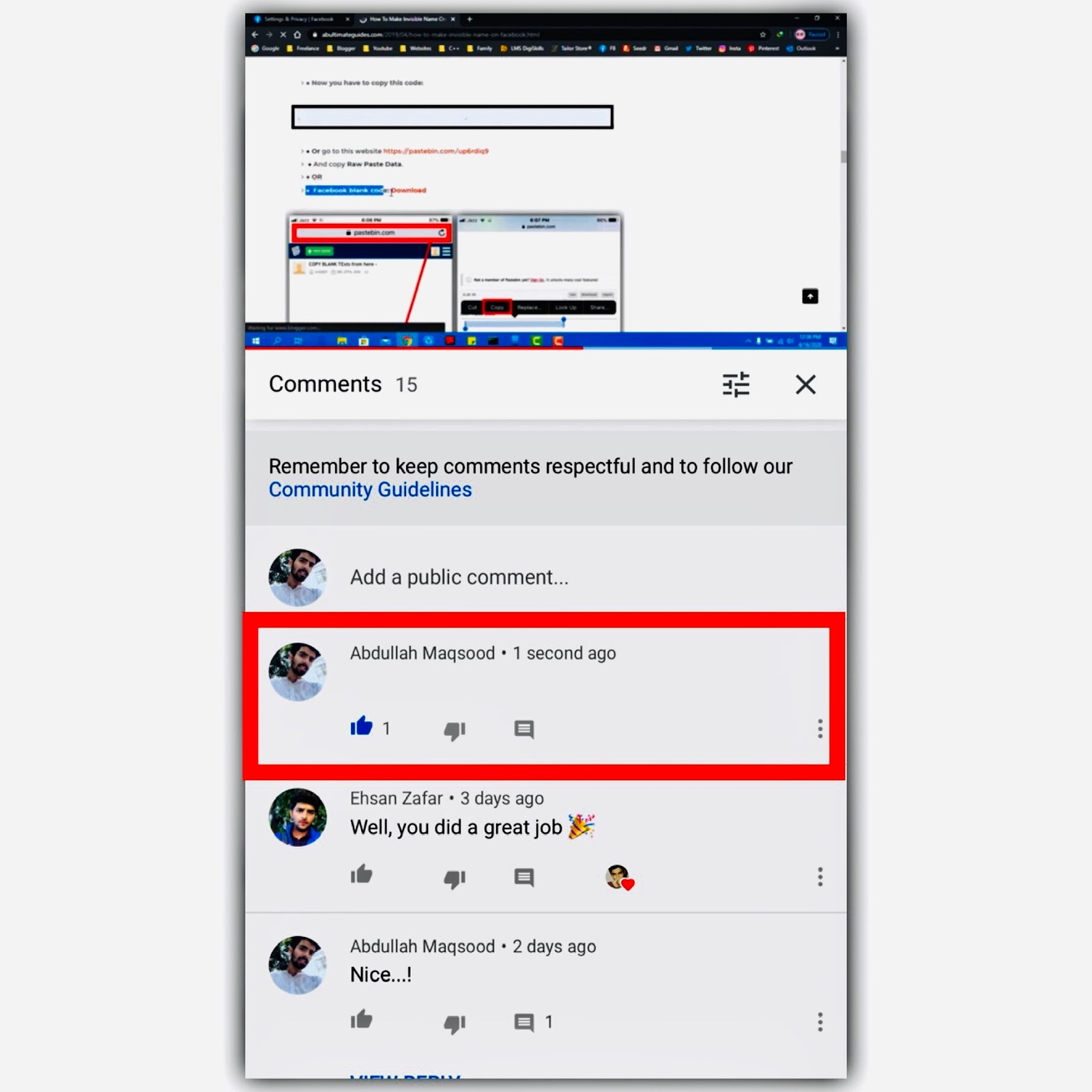Click the creator heart badge on Ehsan's comment
This screenshot has height=1092, width=1092.
click(620, 877)
